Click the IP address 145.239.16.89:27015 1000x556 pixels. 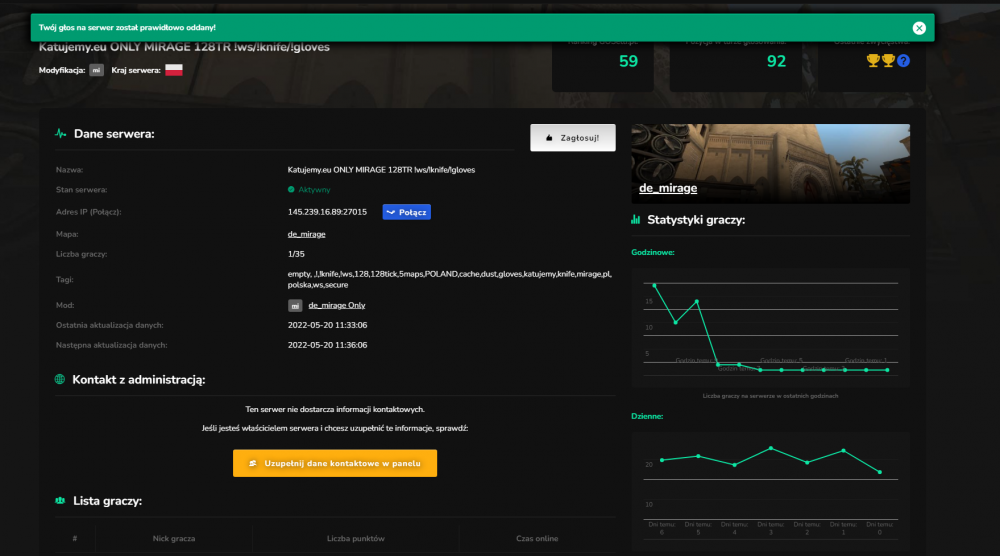tap(327, 212)
